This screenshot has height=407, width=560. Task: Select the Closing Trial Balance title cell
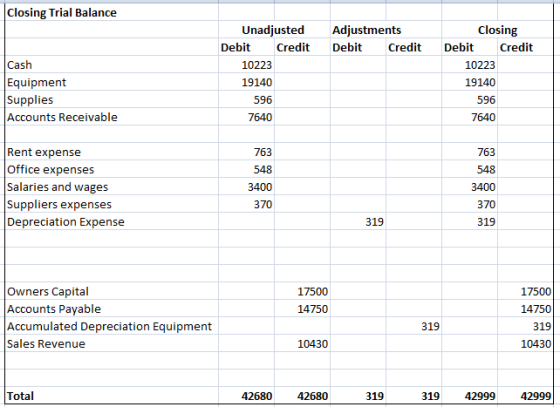point(62,13)
